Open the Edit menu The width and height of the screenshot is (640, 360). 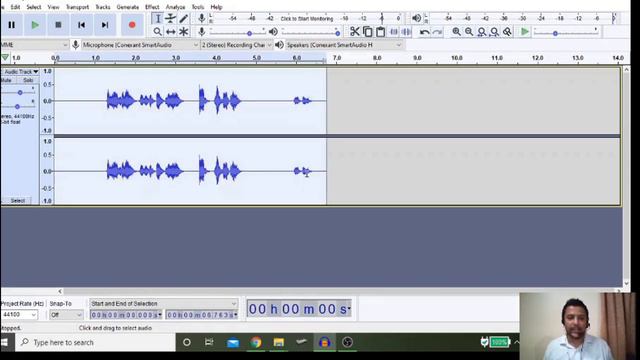(x=15, y=7)
